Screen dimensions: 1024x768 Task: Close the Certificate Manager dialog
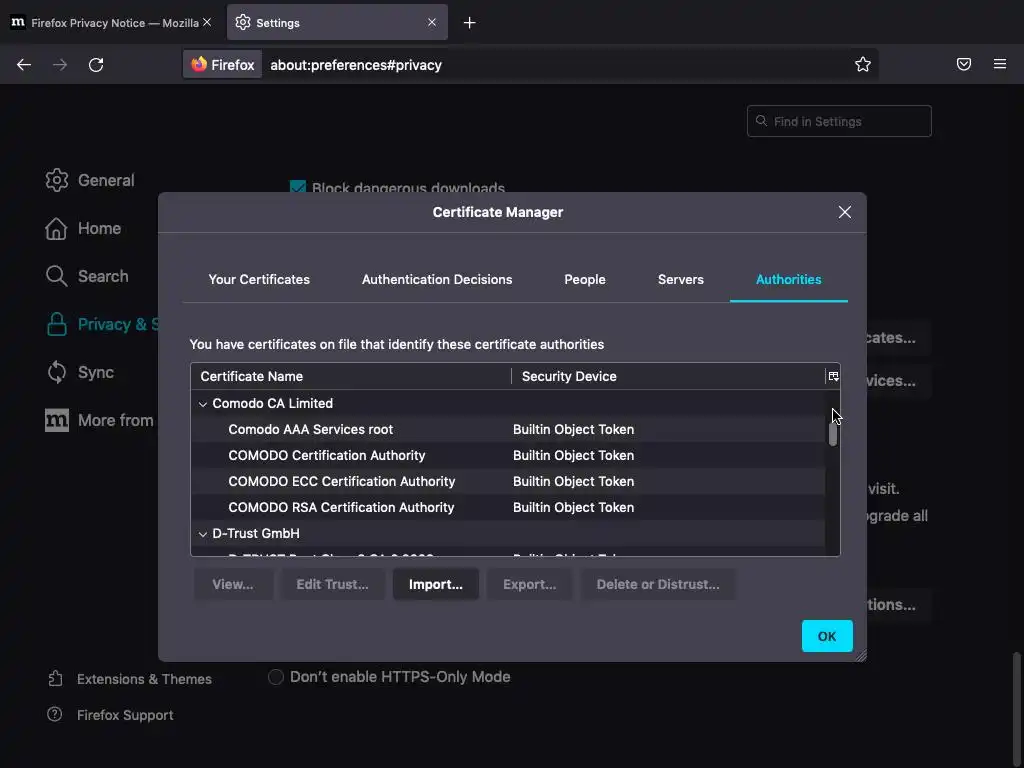click(844, 212)
